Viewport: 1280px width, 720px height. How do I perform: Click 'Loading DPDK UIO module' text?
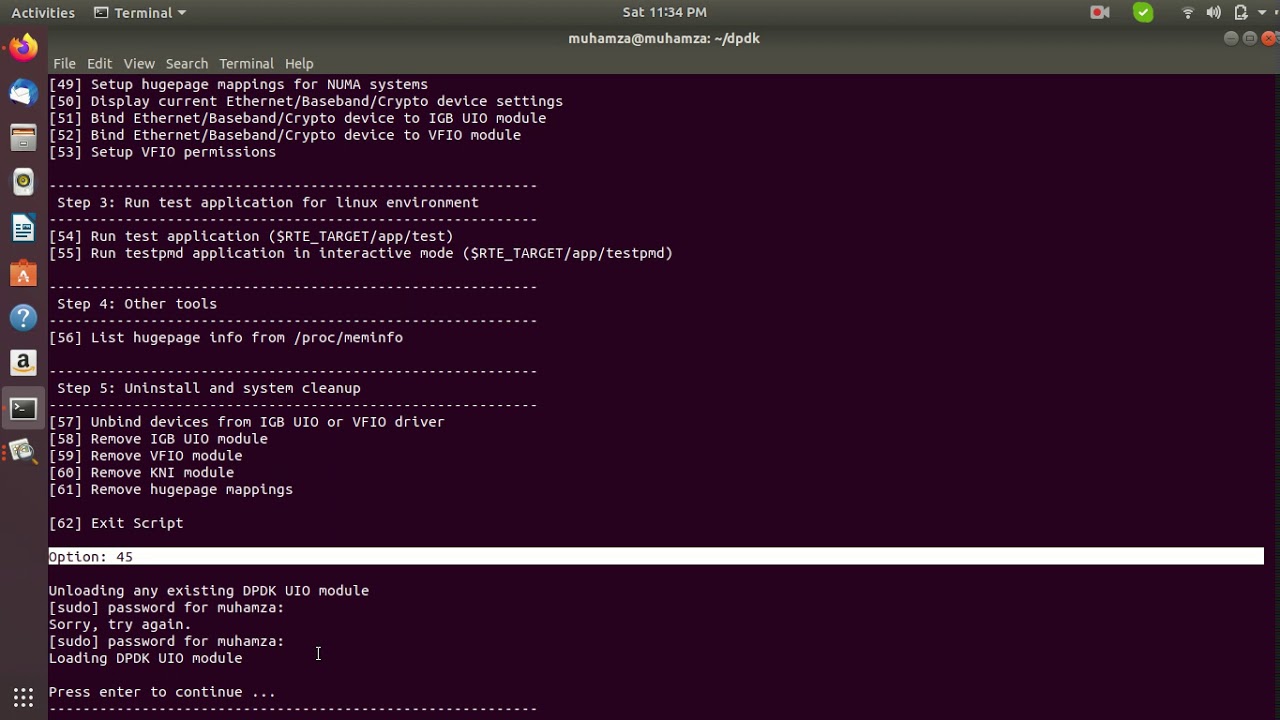click(146, 658)
